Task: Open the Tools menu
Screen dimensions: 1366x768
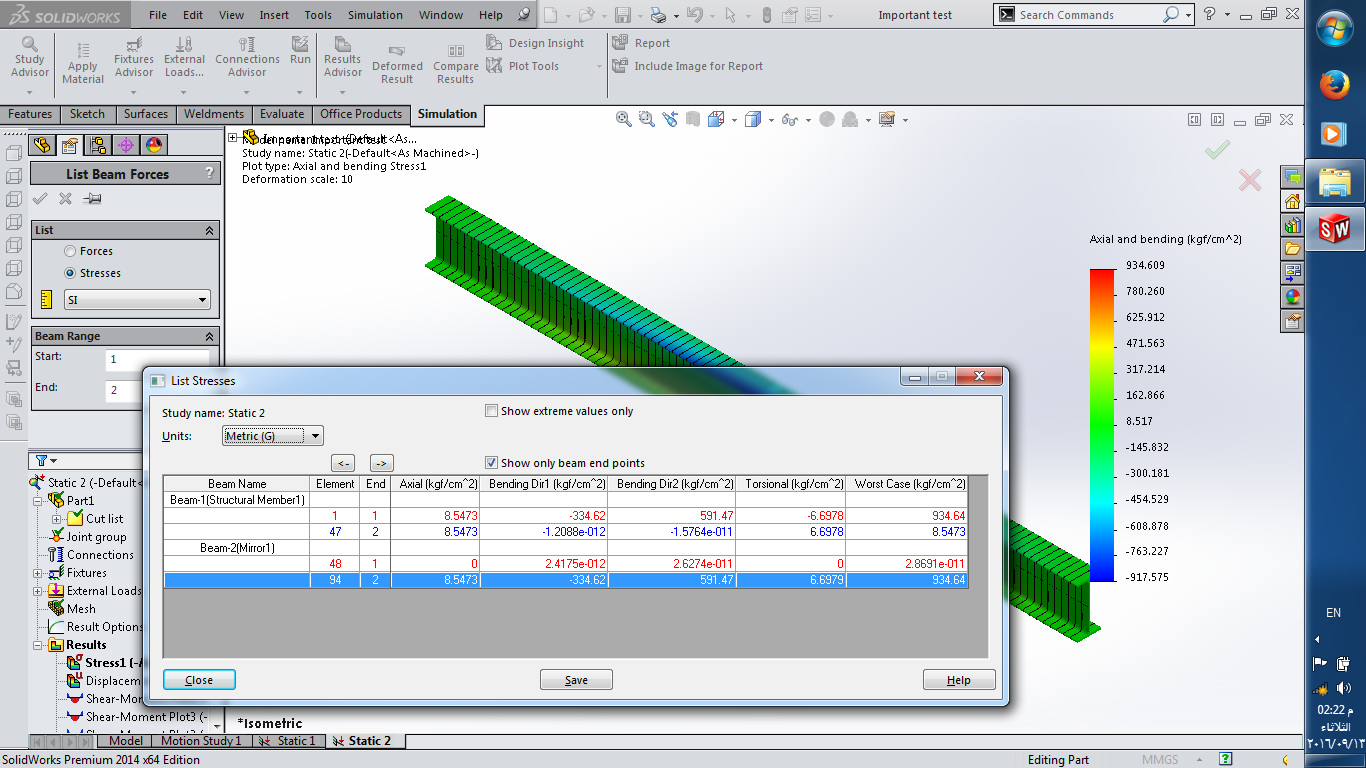Action: pyautogui.click(x=318, y=15)
